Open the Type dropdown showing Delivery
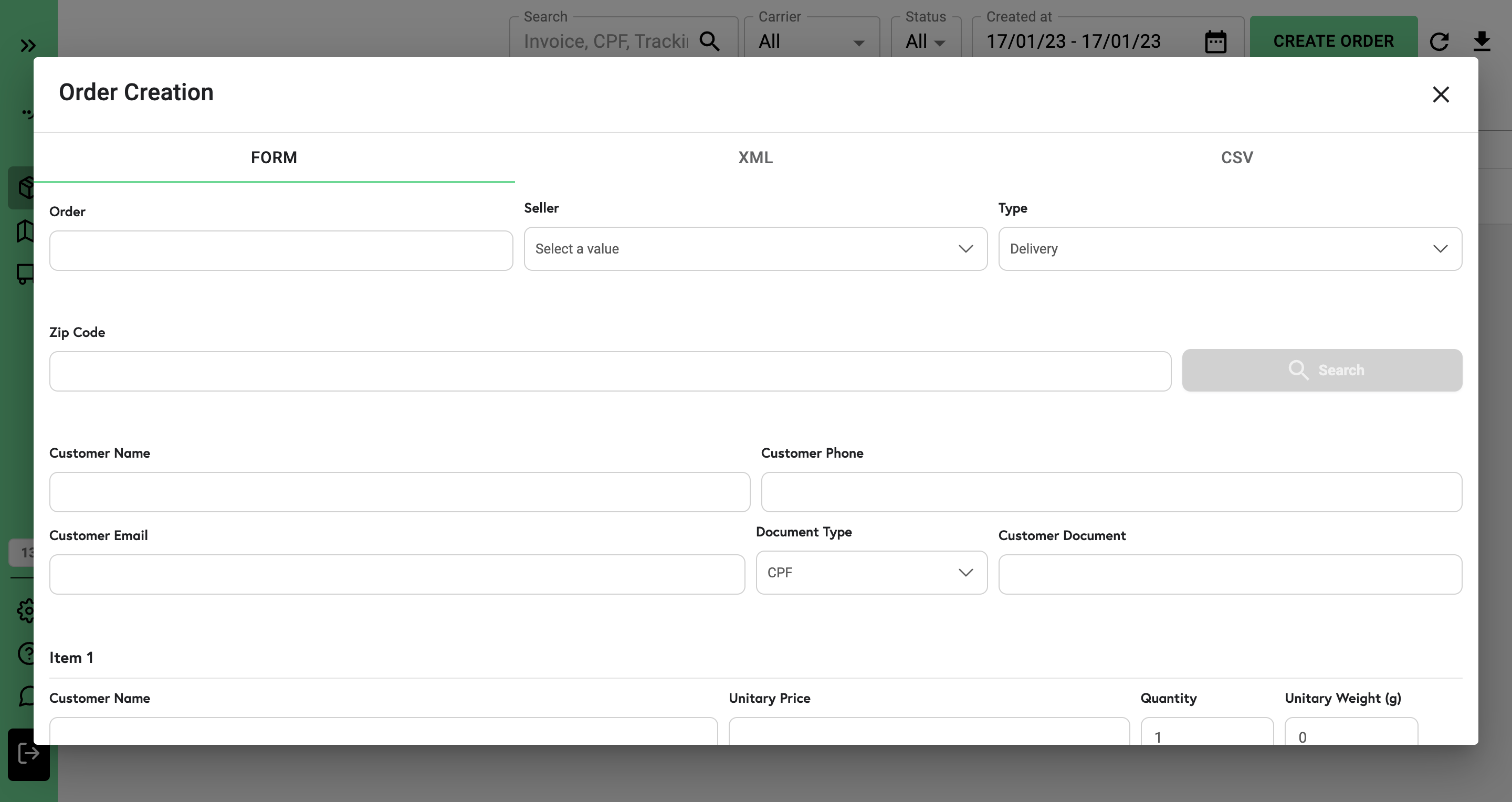 click(1229, 249)
